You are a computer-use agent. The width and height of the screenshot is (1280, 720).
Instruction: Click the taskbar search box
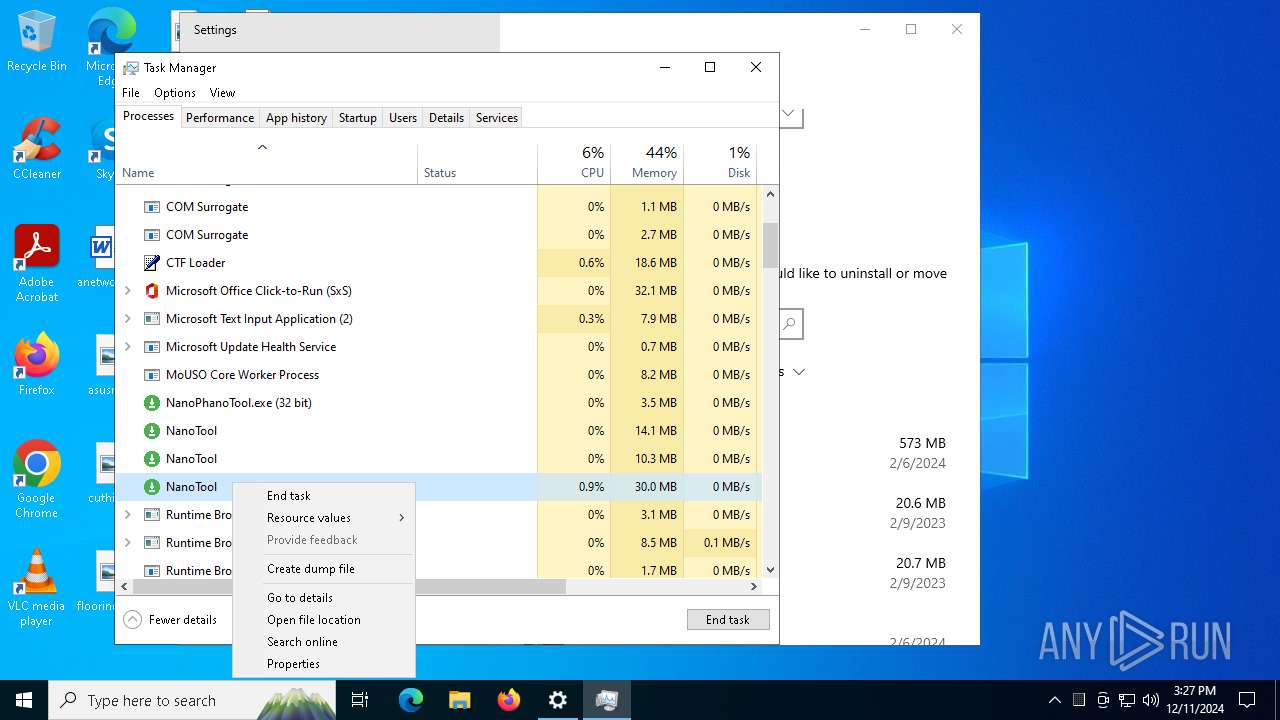[192, 700]
